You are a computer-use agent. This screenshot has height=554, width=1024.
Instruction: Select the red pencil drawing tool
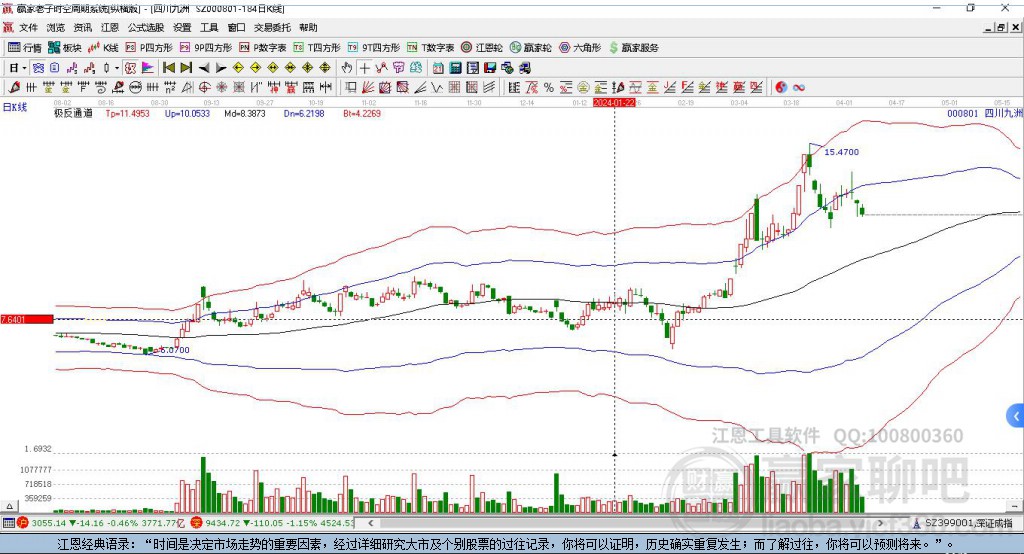pos(14,88)
